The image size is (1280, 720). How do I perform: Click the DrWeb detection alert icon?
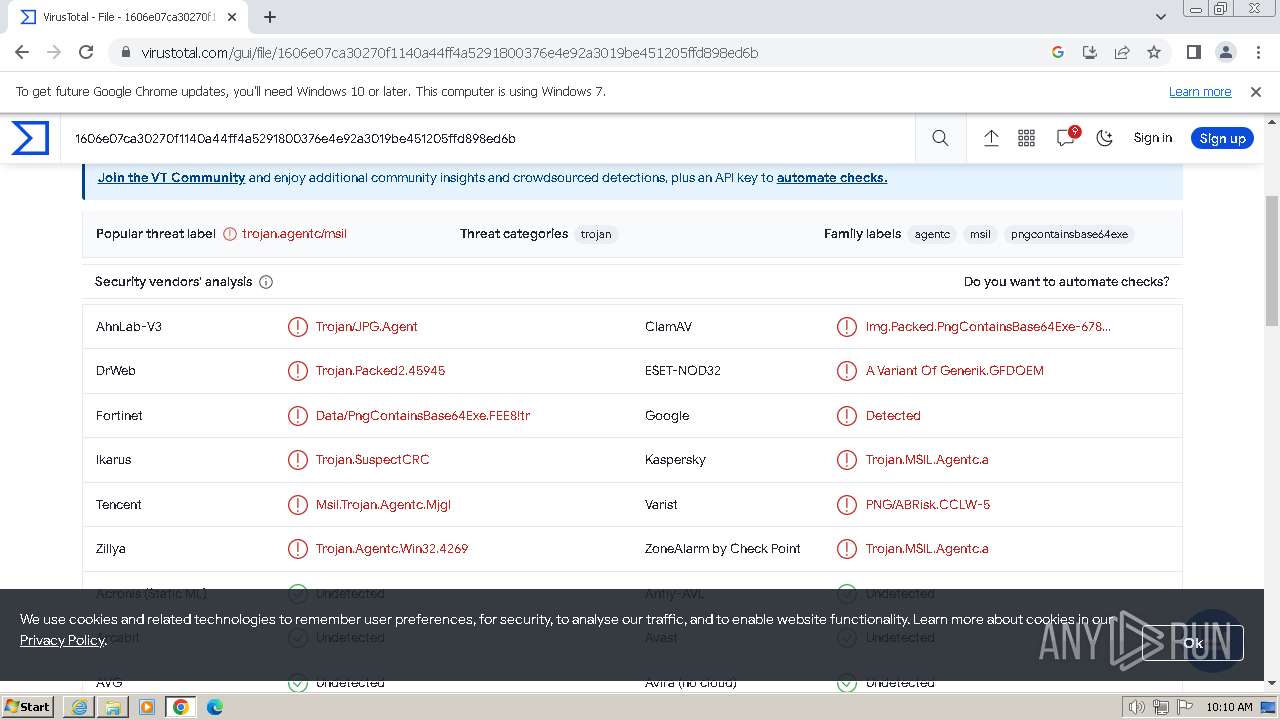point(298,371)
